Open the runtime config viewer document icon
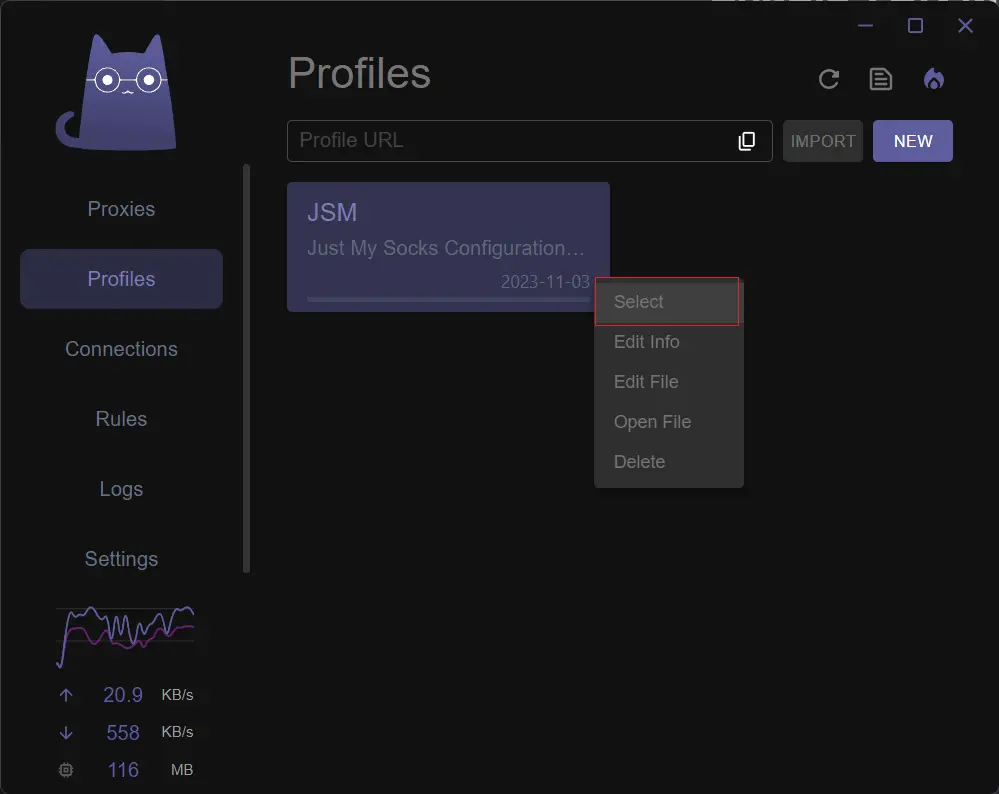The height and width of the screenshot is (794, 999). point(881,79)
